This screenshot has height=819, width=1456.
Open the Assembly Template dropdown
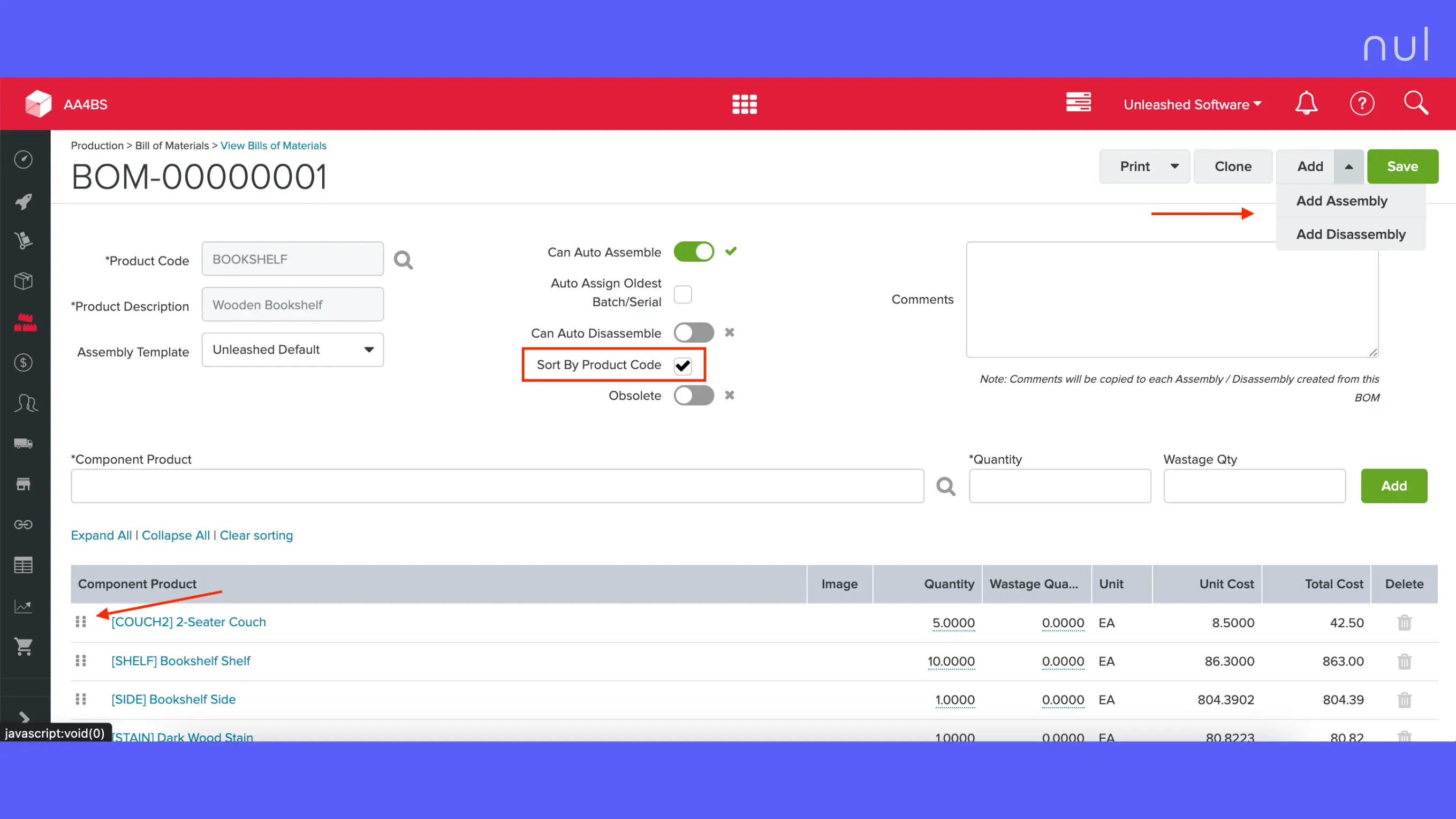click(293, 350)
